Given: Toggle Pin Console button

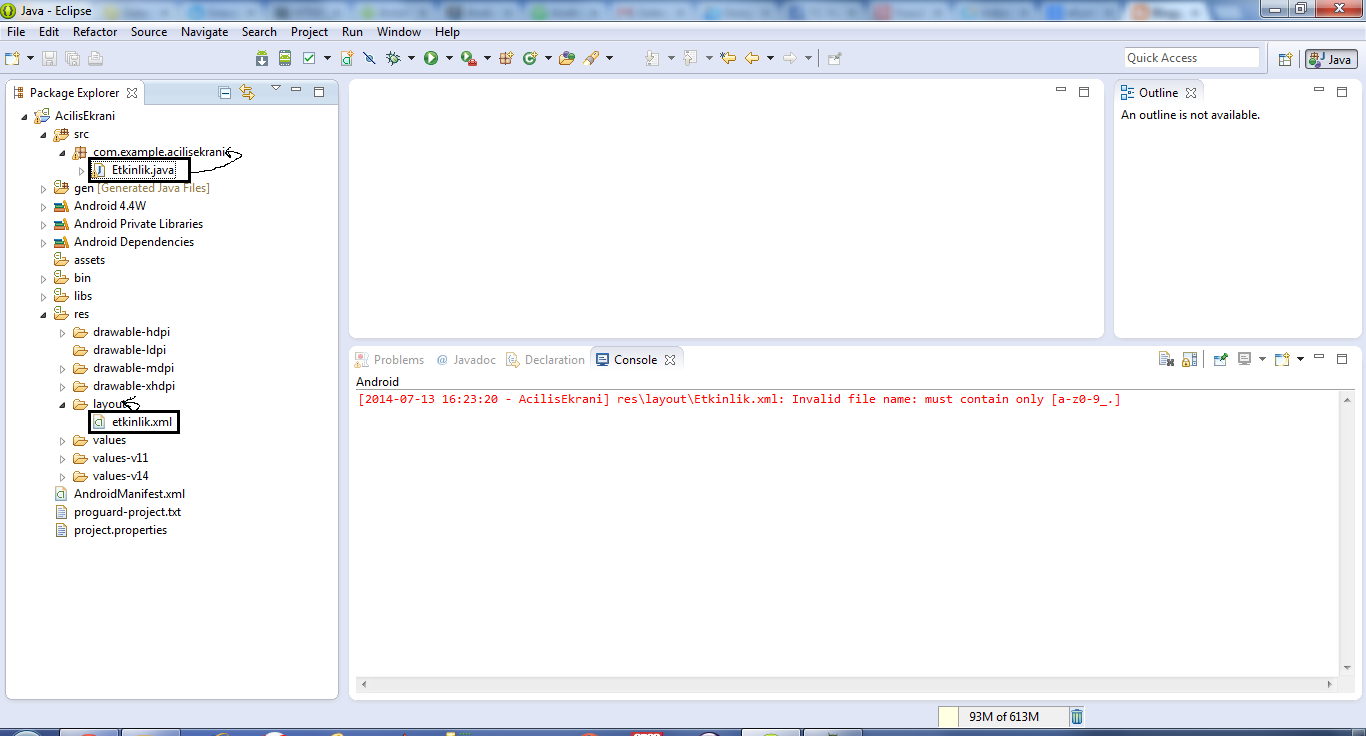Looking at the screenshot, I should (x=1221, y=360).
